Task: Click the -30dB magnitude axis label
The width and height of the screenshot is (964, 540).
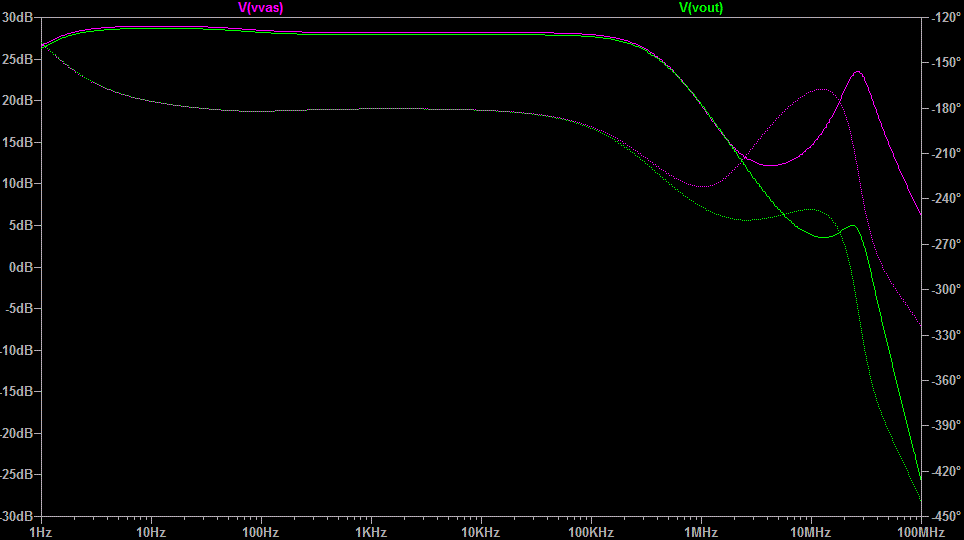Action: tap(17, 516)
